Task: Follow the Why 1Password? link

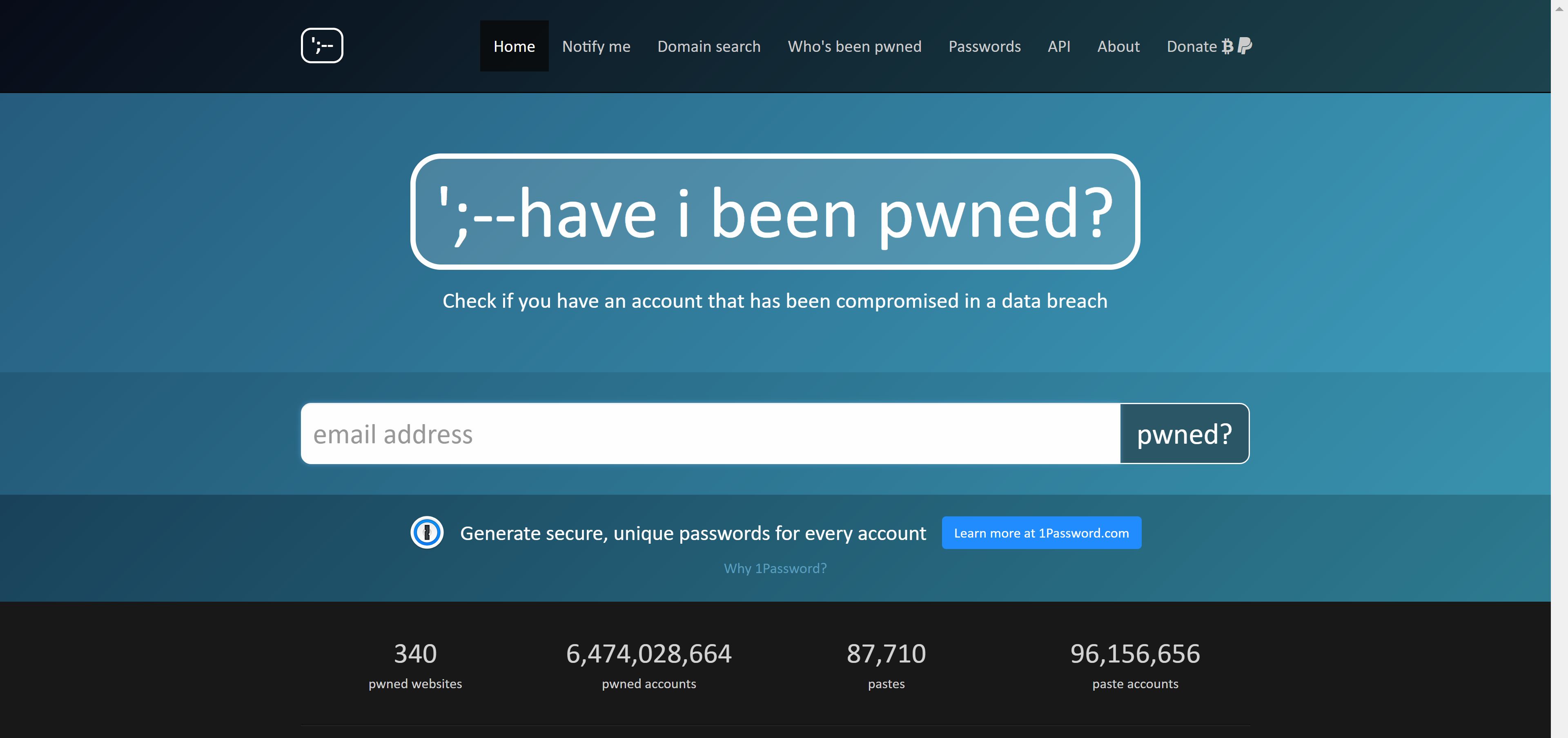Action: tap(775, 568)
